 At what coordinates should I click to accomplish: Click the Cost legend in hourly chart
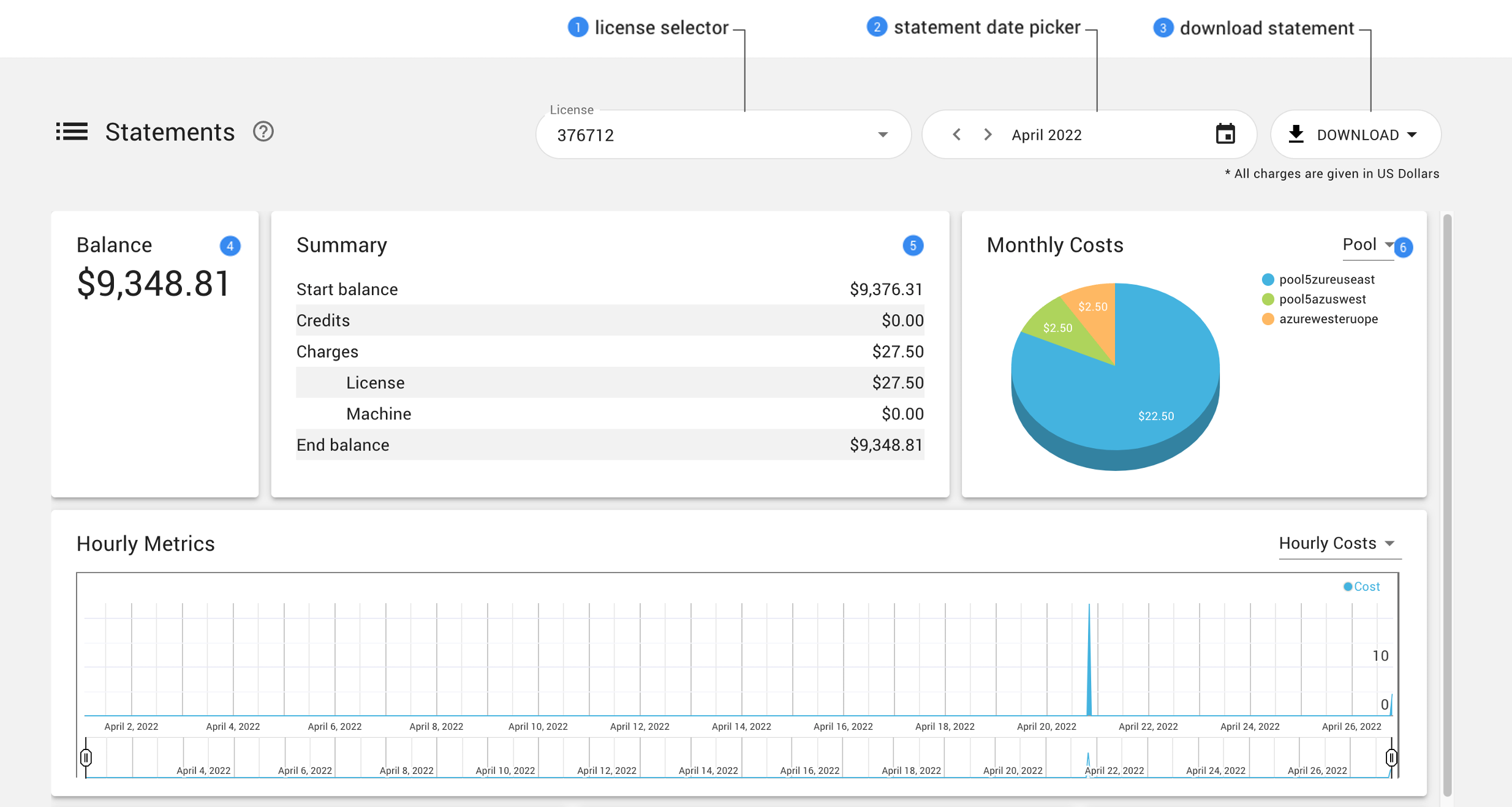pos(1361,587)
